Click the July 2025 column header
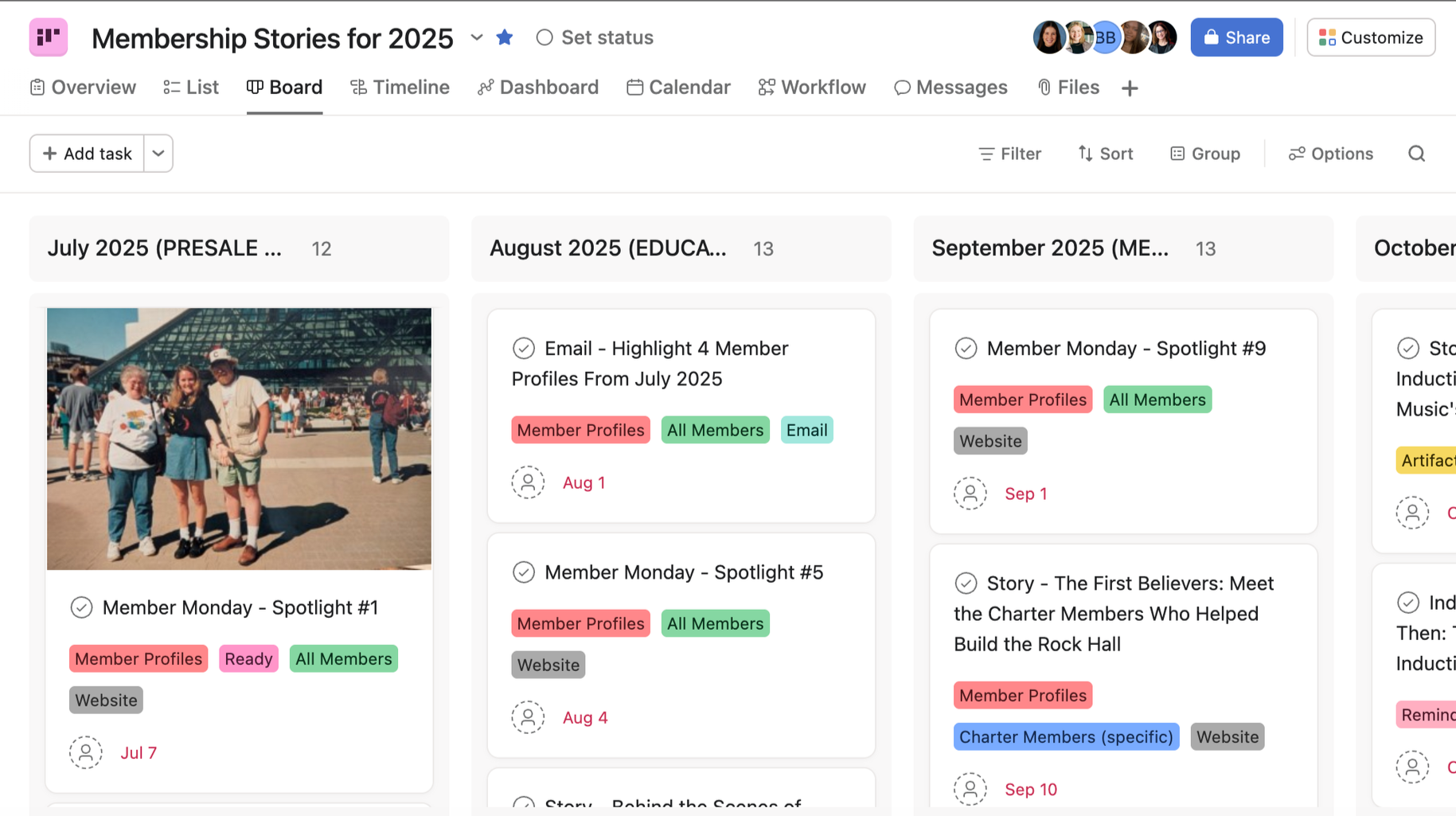Viewport: 1456px width, 816px height. point(239,248)
